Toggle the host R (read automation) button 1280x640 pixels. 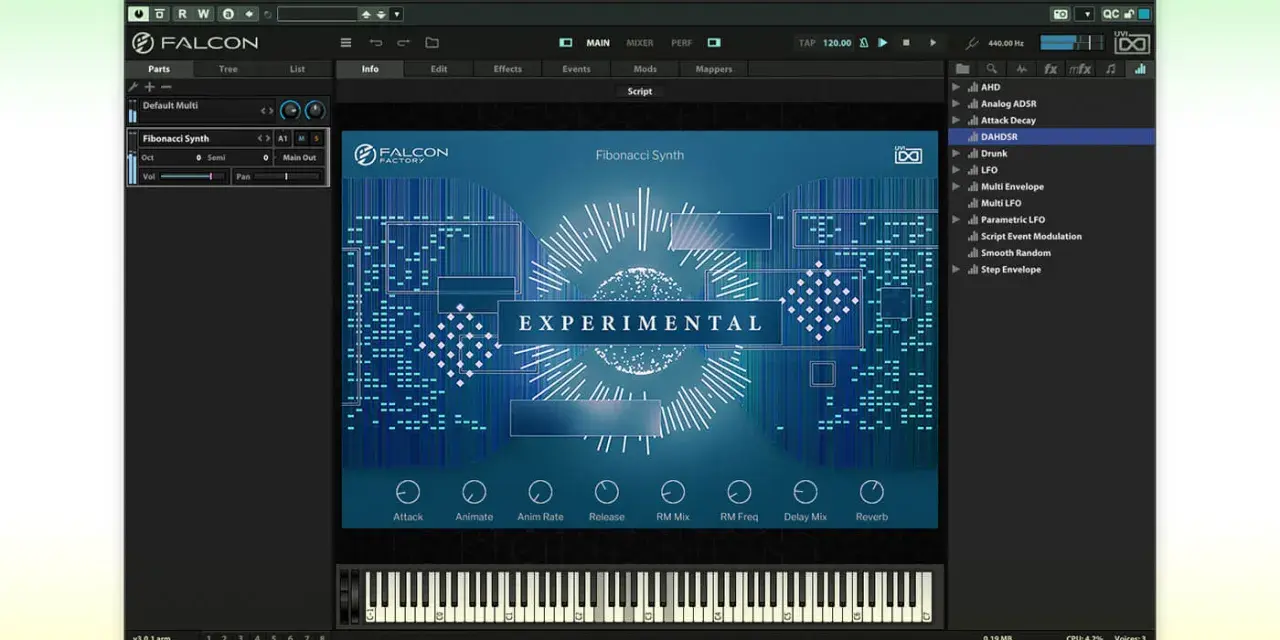pos(182,14)
